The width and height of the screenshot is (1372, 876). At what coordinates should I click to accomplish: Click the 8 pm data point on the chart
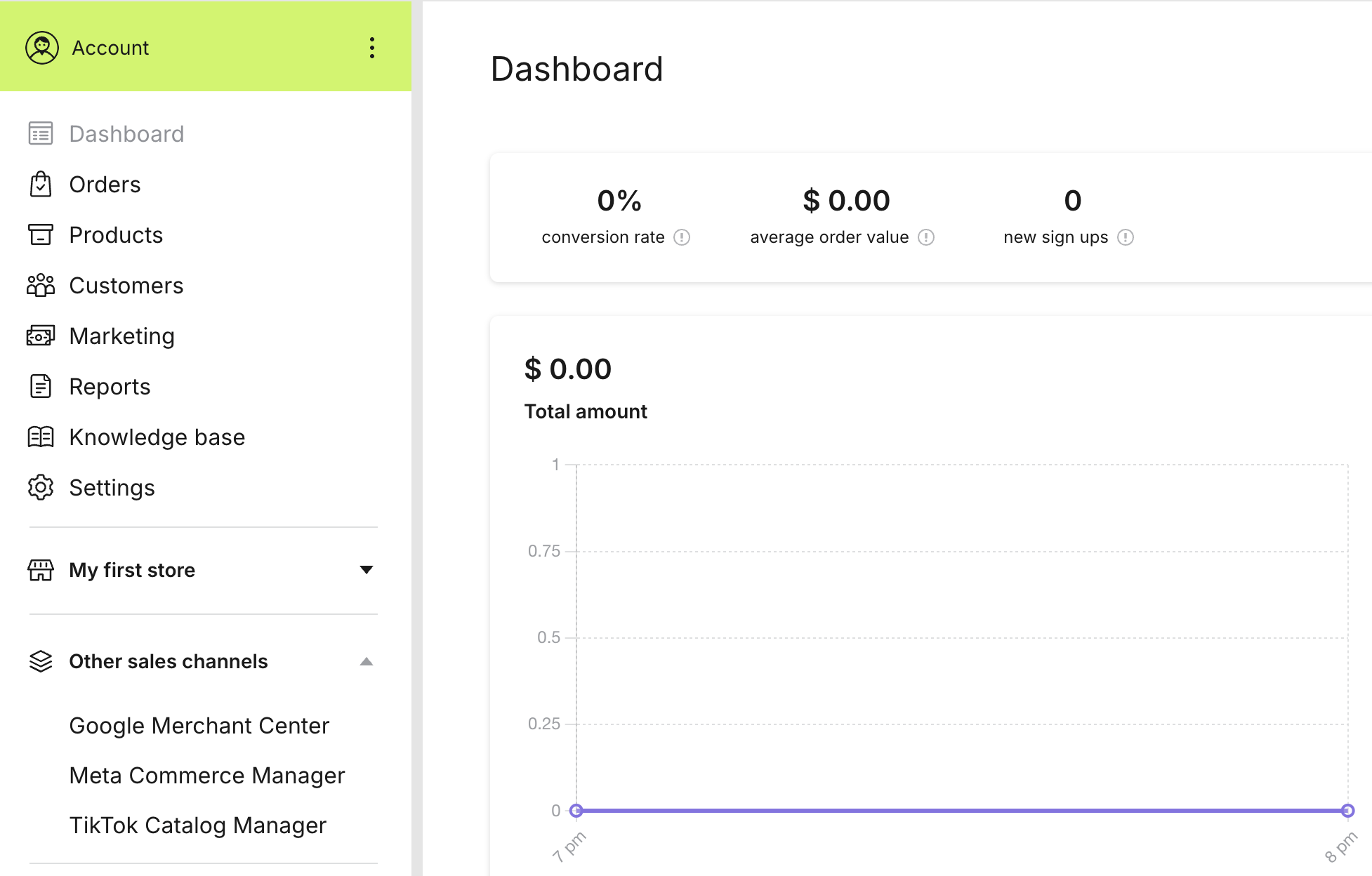point(1347,811)
